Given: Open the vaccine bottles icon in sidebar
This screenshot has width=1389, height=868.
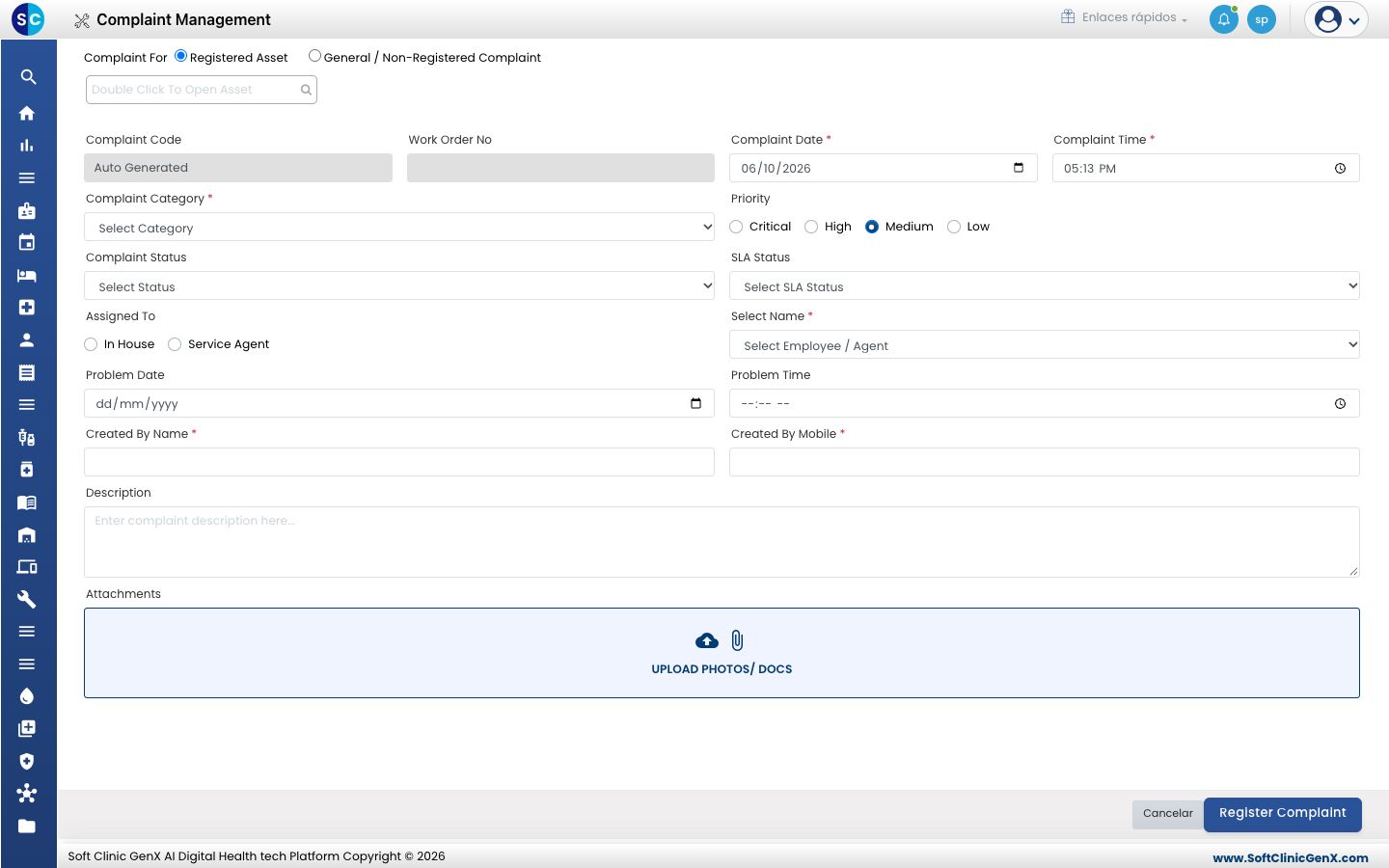Looking at the screenshot, I should point(27,438).
